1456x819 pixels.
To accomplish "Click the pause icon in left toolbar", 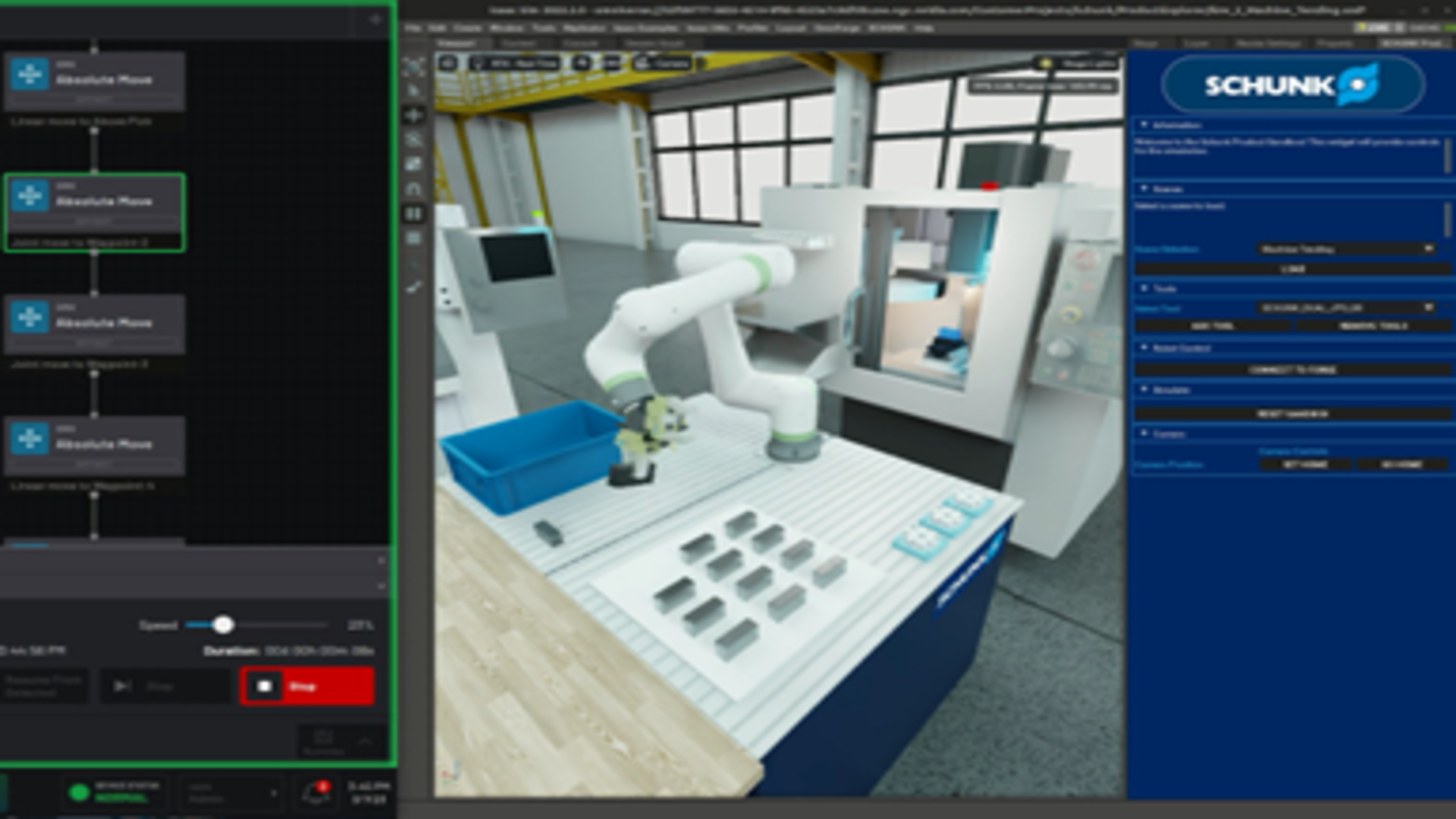I will coord(414,214).
